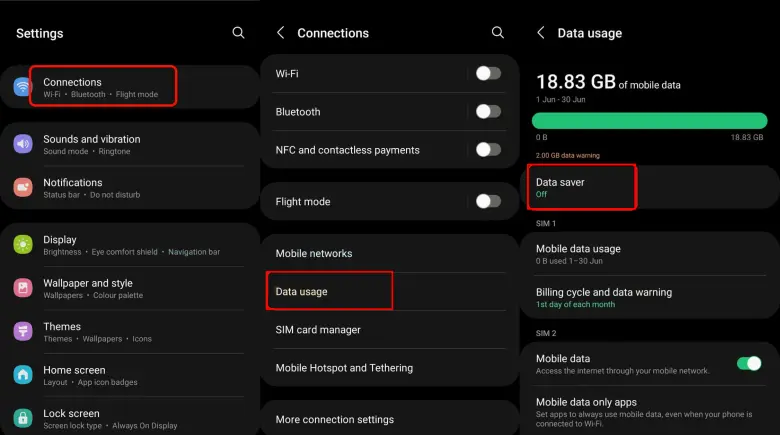Tap the Lock screen padlock icon
The image size is (780, 435).
point(23,418)
